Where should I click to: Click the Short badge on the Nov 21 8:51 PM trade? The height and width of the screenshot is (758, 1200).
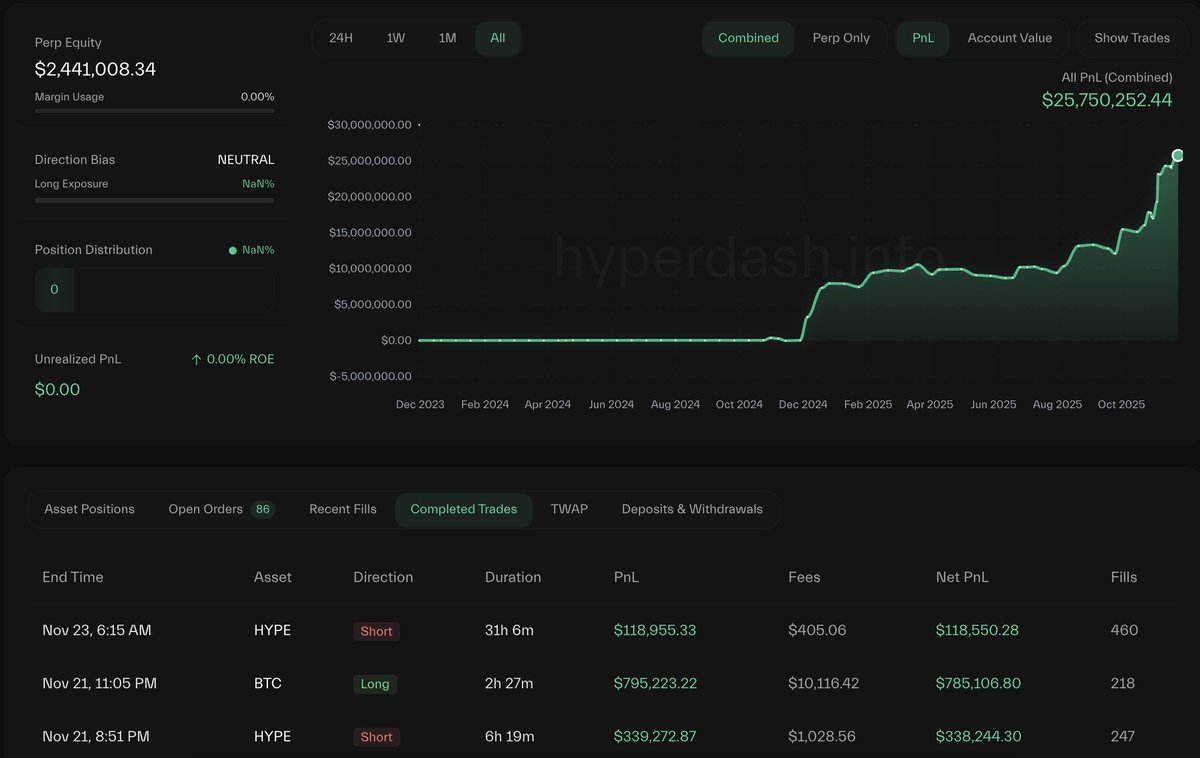(376, 737)
